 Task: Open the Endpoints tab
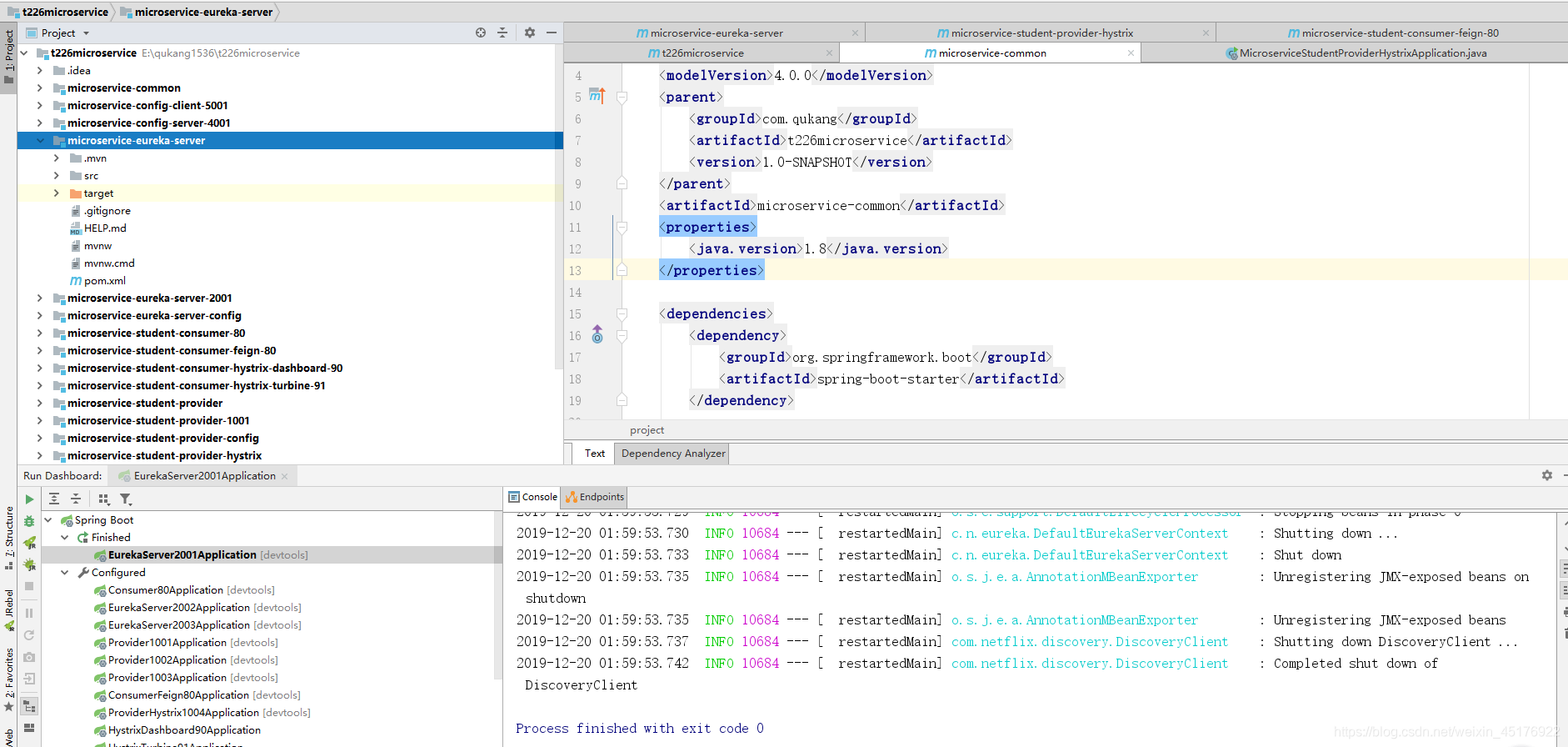594,497
